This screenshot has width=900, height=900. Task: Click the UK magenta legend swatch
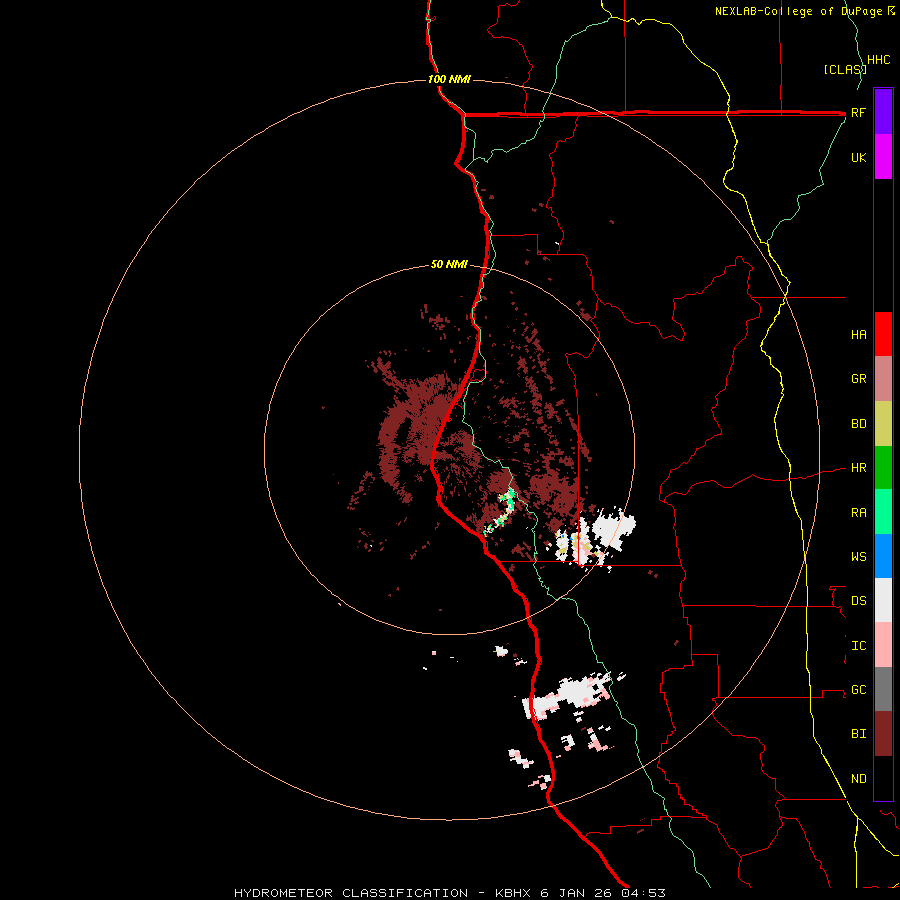coord(883,157)
